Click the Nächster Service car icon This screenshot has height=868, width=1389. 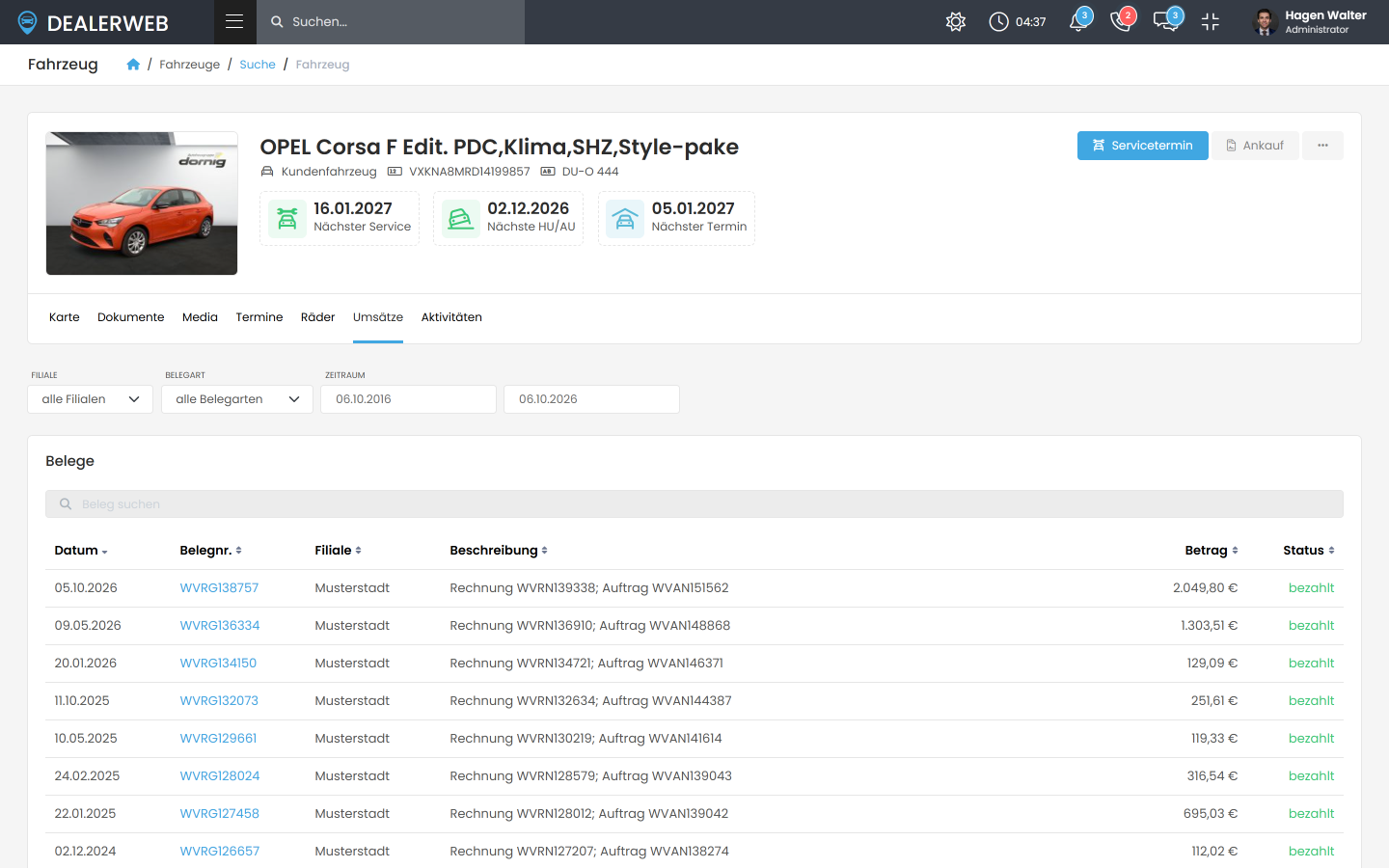tap(287, 218)
